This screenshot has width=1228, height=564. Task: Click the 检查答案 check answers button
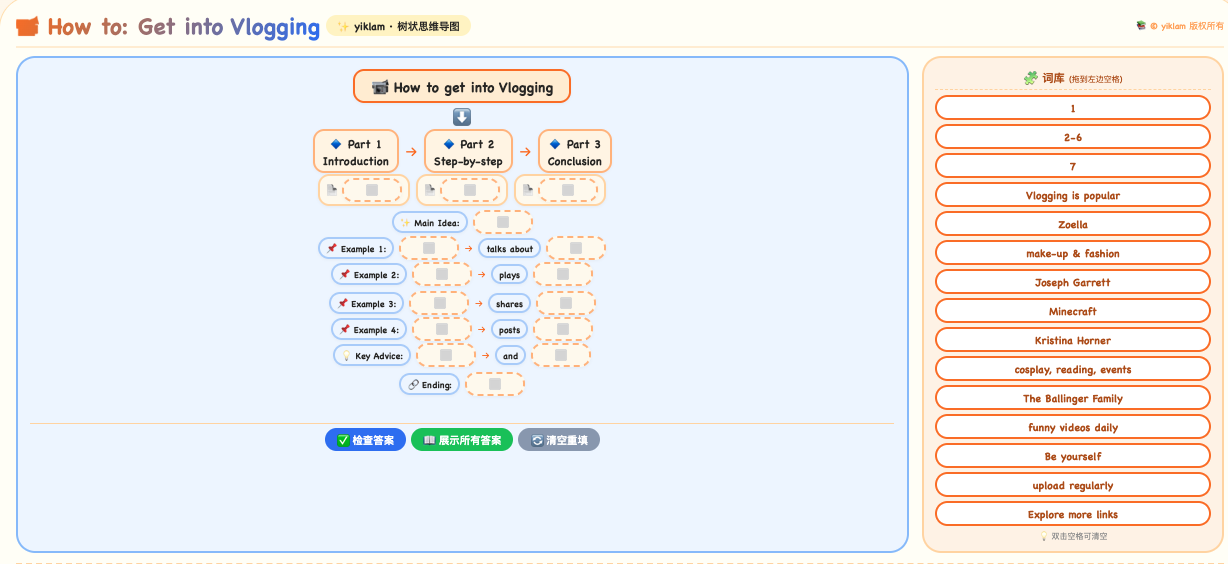pos(365,440)
